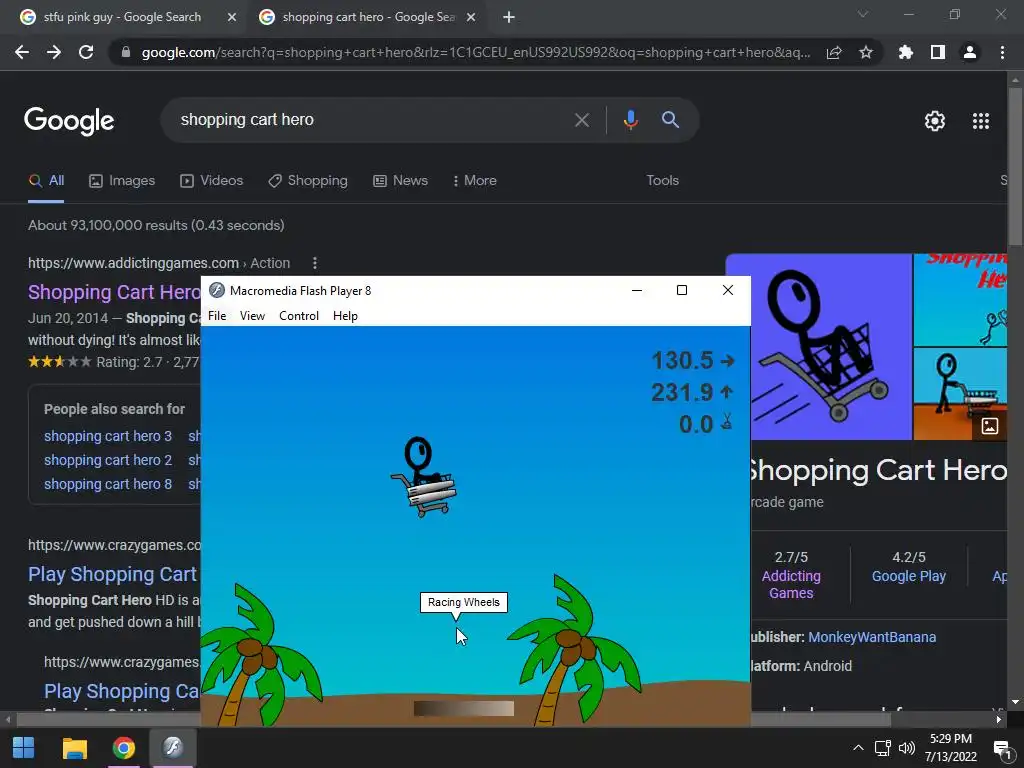This screenshot has width=1024, height=768.
Task: Click the Flash Player title bar icon
Action: 217,291
